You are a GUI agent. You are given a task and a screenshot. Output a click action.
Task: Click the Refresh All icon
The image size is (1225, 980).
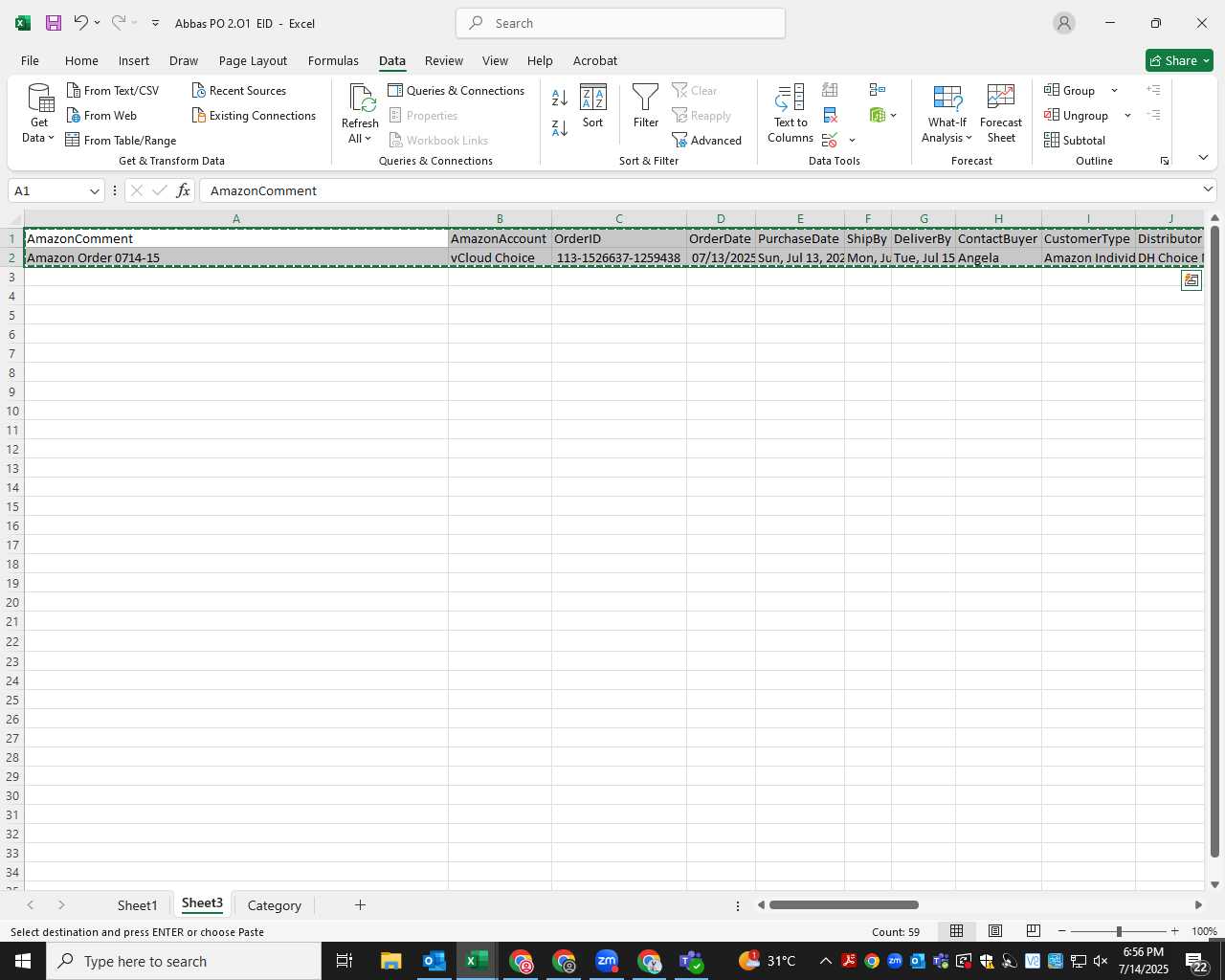(361, 99)
